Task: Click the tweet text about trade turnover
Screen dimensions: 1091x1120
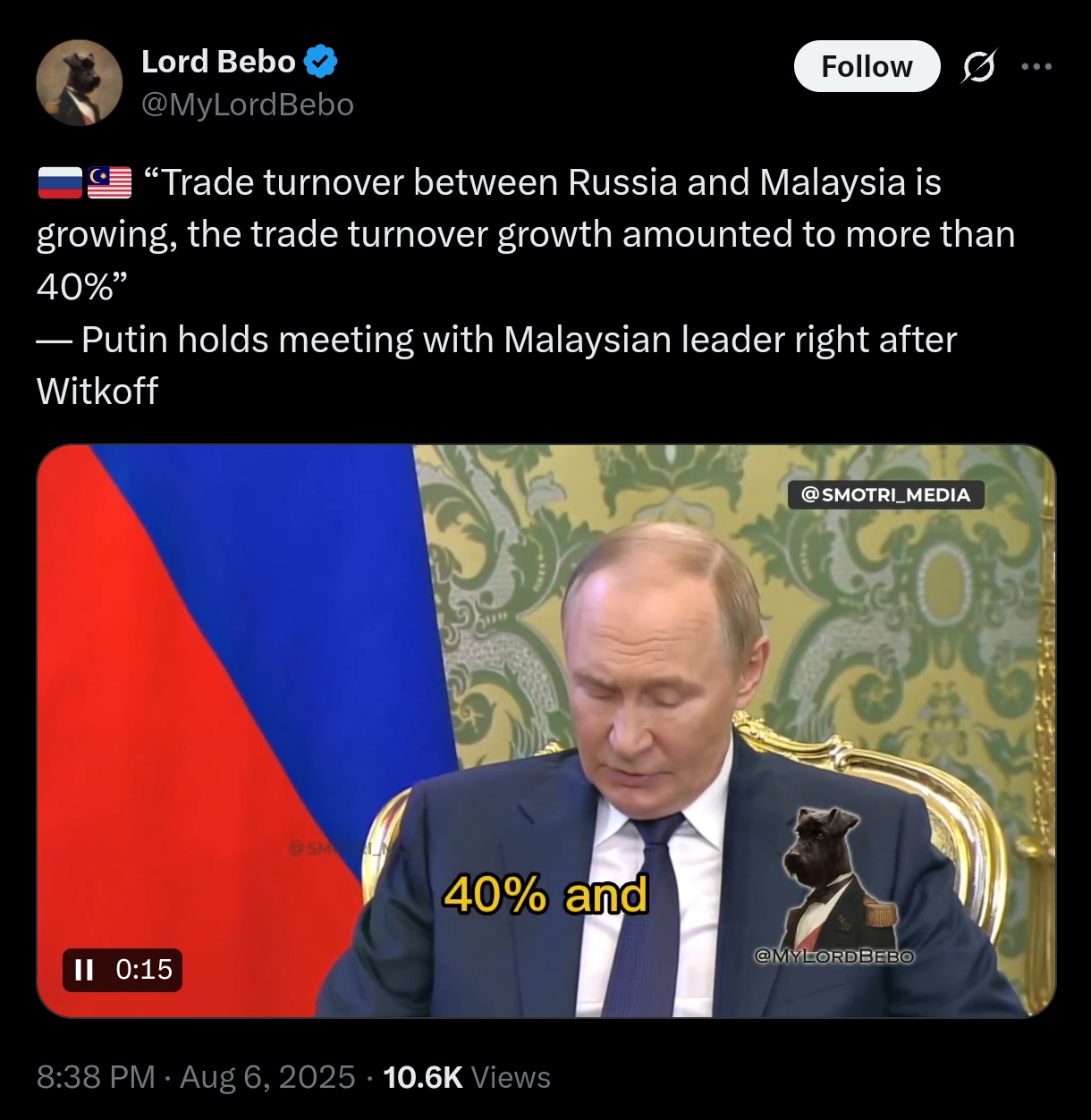Action: click(526, 286)
